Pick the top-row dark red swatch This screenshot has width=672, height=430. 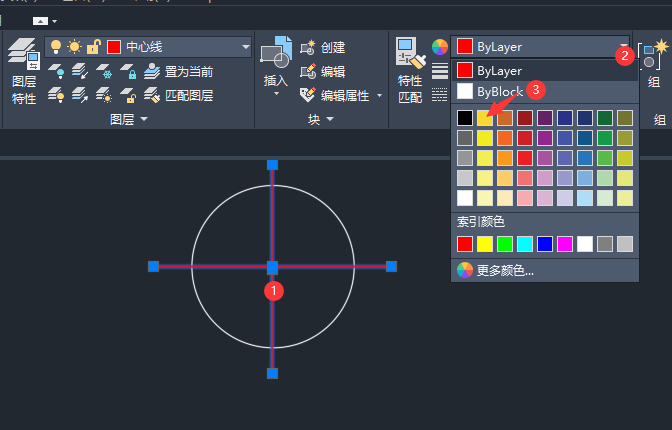tap(525, 118)
